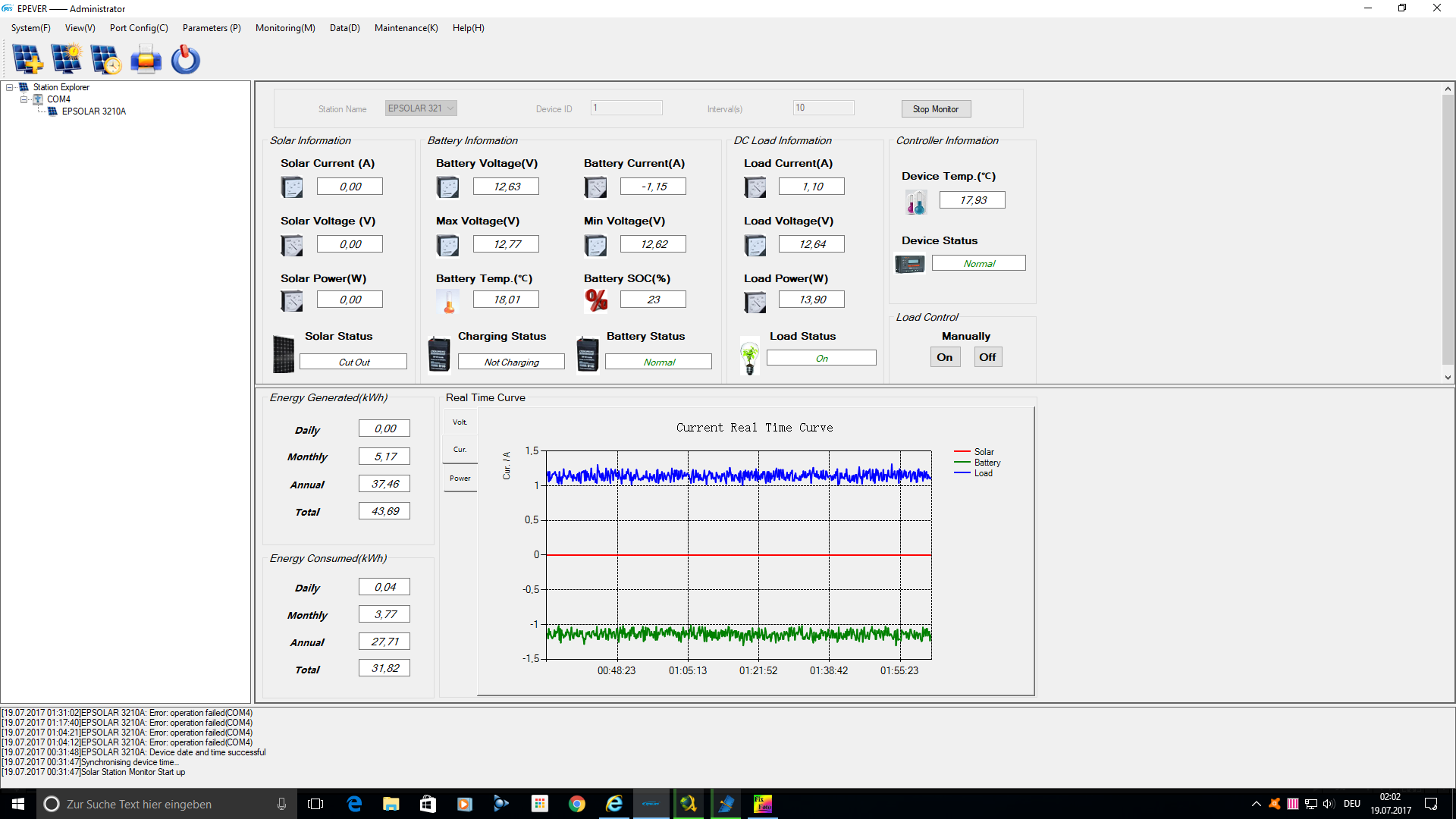Click the Load Status light bulb icon
Viewport: 1456px width, 819px height.
[x=749, y=356]
